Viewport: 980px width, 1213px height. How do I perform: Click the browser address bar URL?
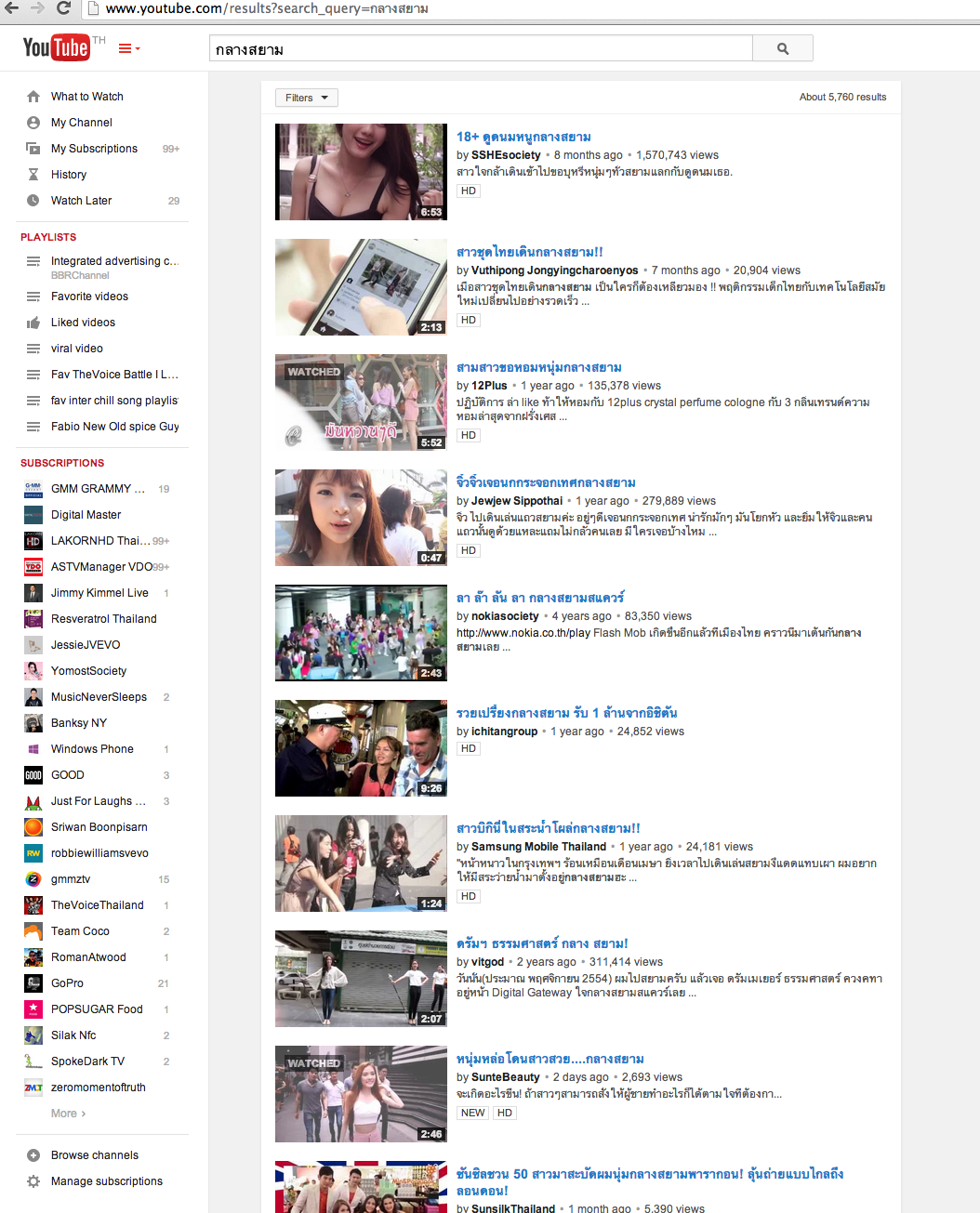click(x=267, y=9)
